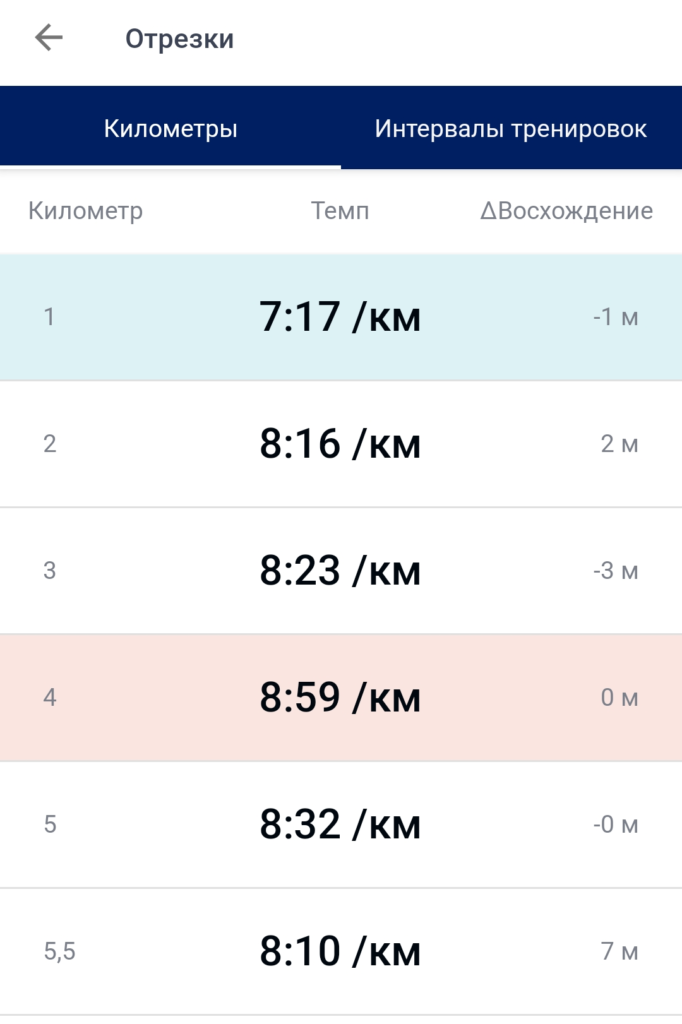Click the 2 м elevation value
Viewport: 682px width, 1024px height.
coord(619,444)
